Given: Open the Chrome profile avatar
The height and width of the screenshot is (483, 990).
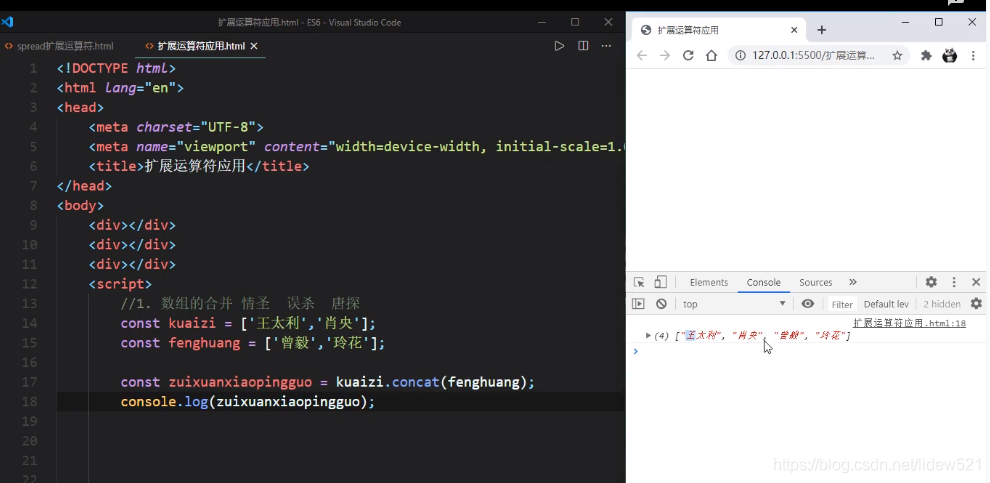Looking at the screenshot, I should [x=950, y=56].
